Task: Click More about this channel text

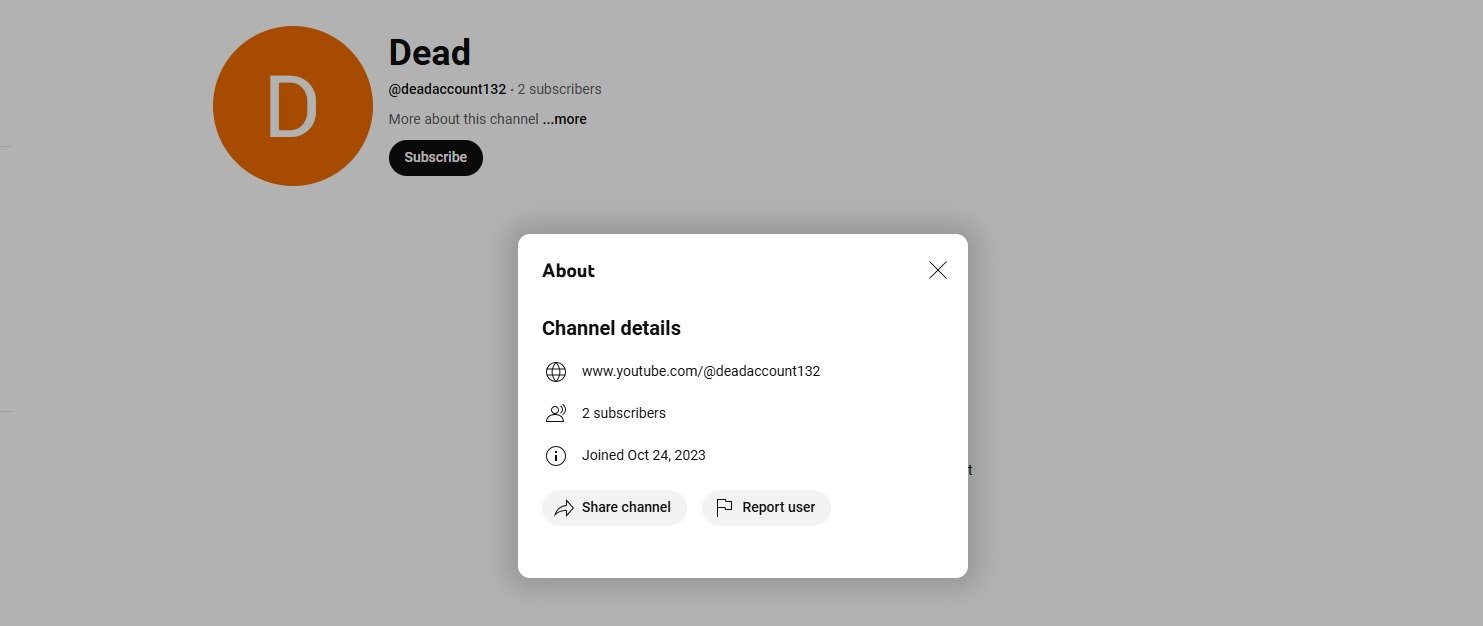Action: tap(464, 119)
